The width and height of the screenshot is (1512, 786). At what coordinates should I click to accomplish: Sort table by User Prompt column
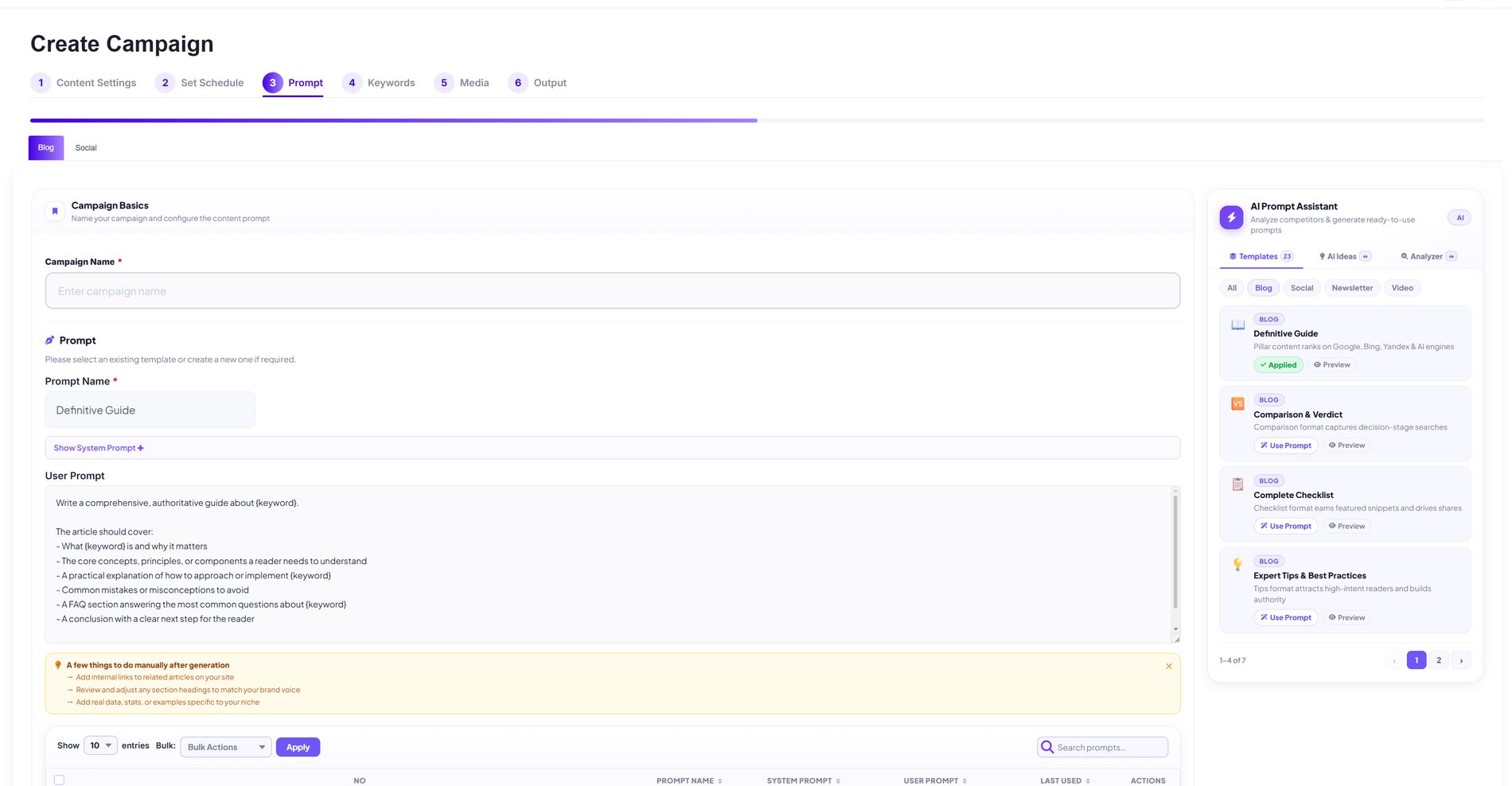pos(935,780)
